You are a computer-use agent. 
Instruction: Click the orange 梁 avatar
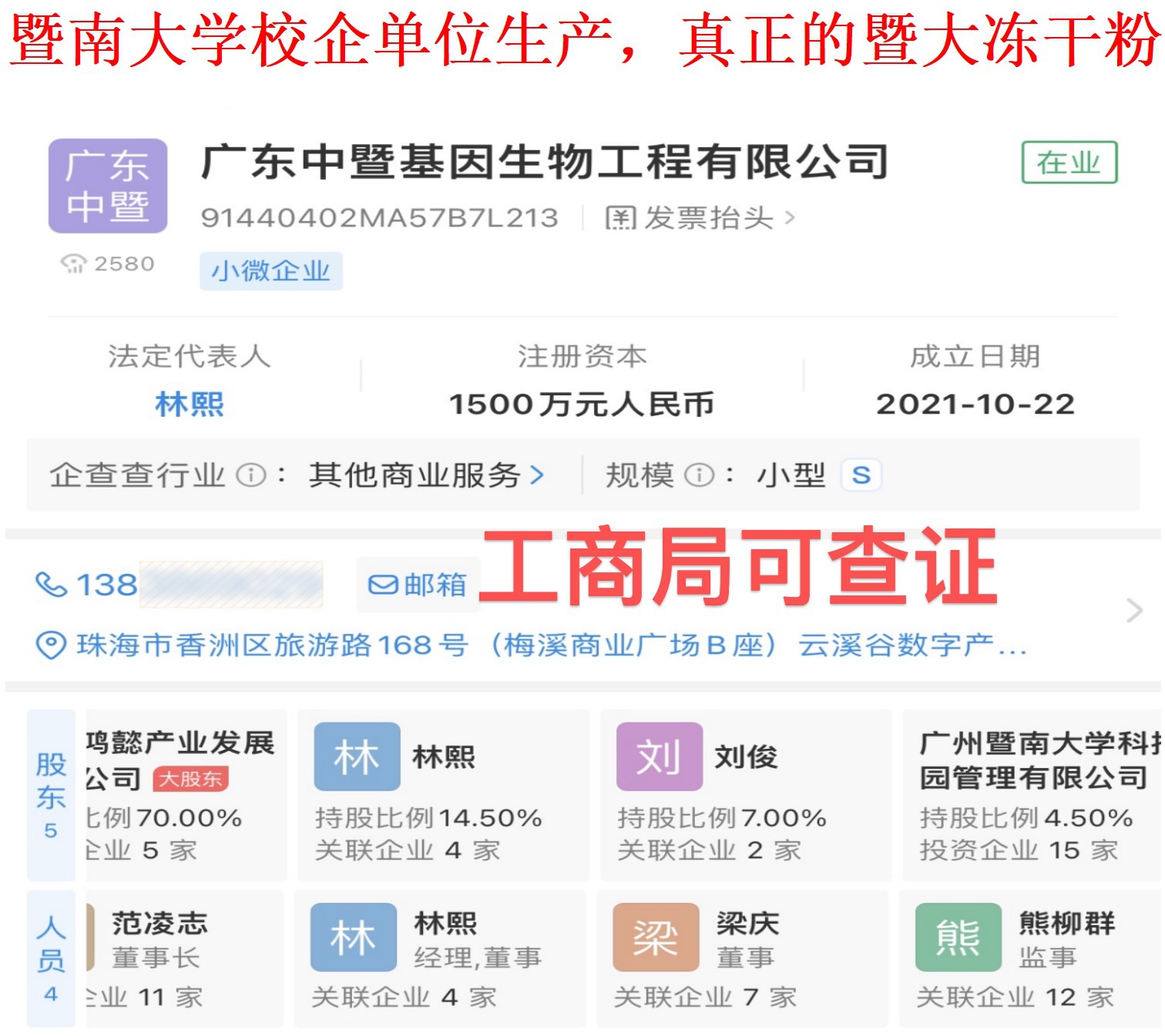click(x=656, y=937)
